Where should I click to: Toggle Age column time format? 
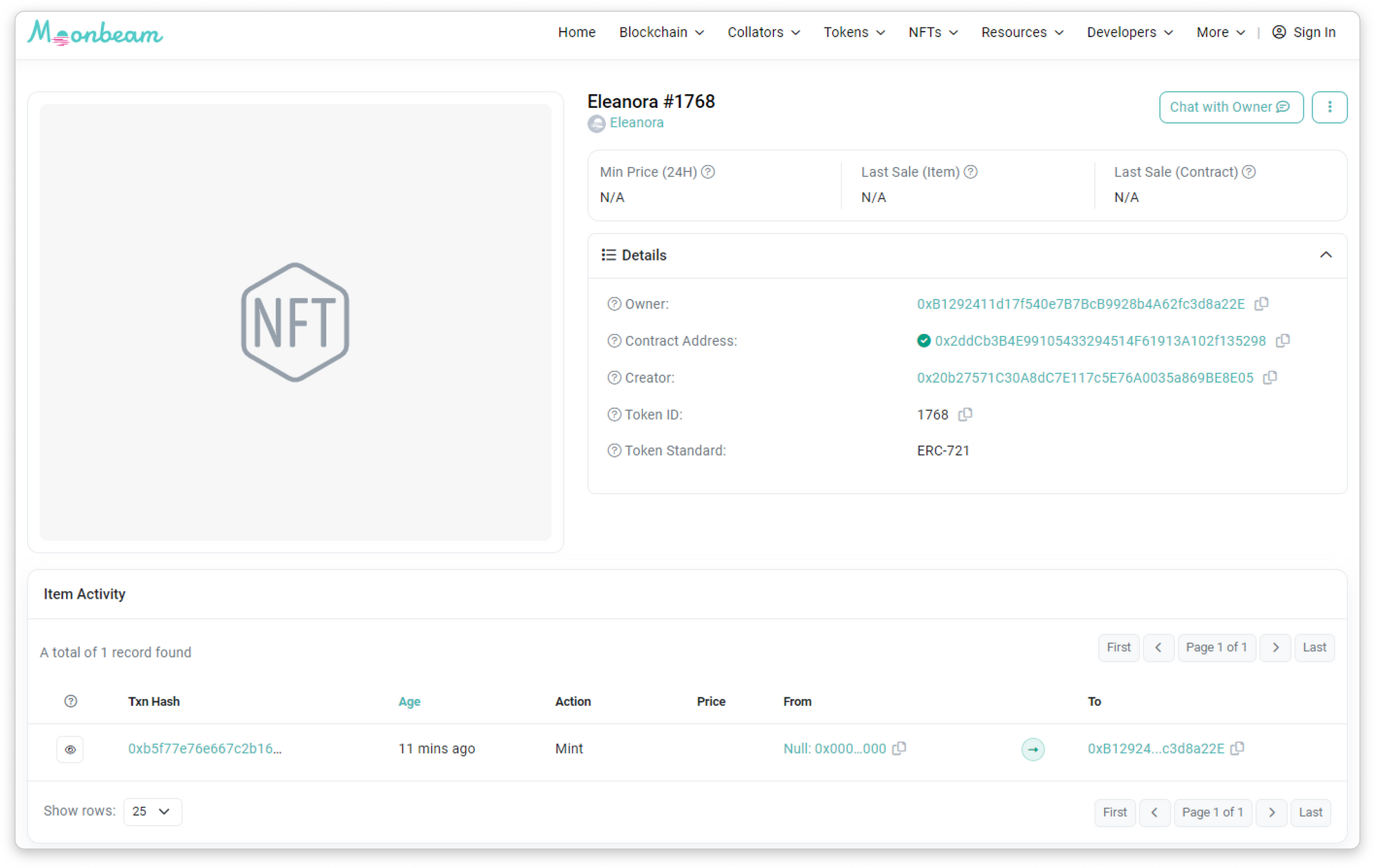click(x=409, y=702)
